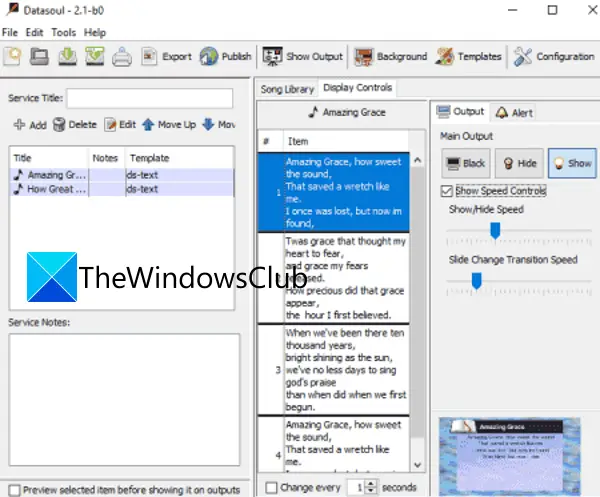
Task: Click the Show/Hide Speed slider handle
Action: (495, 231)
